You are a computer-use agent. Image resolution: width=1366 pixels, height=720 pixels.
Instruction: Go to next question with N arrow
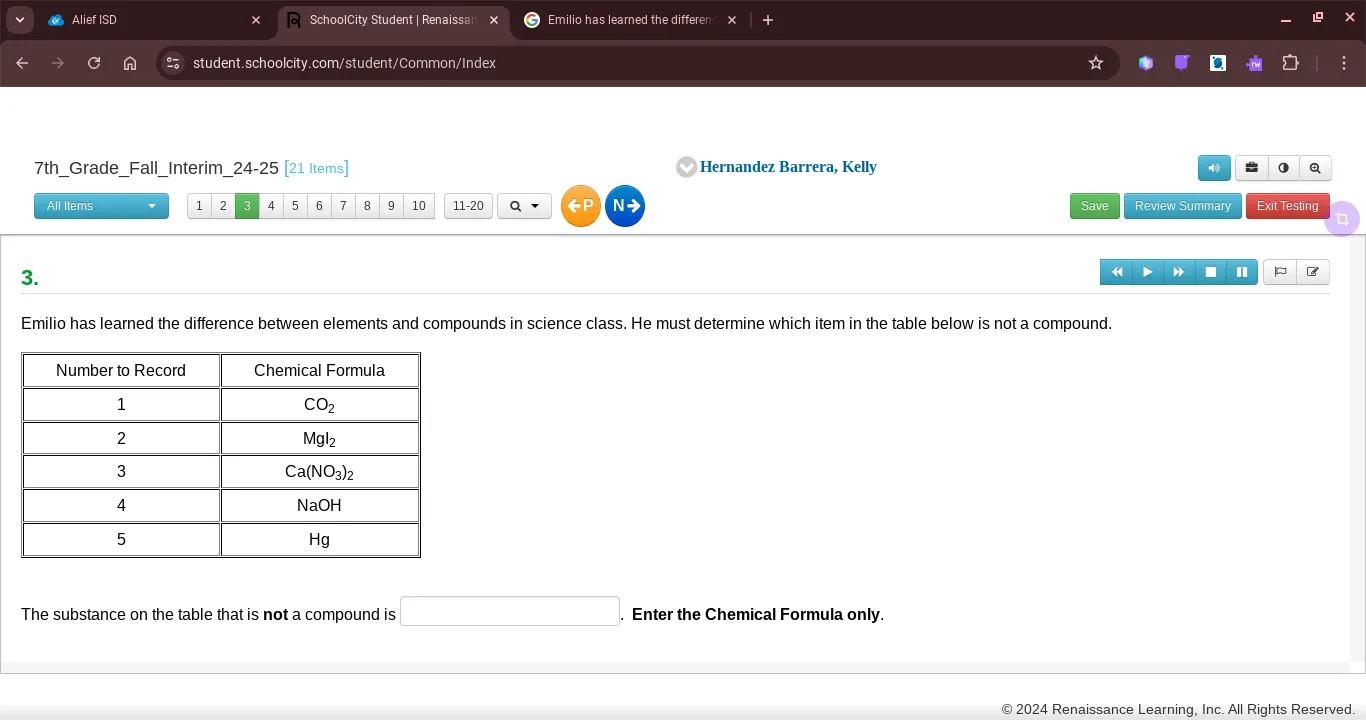pyautogui.click(x=625, y=206)
